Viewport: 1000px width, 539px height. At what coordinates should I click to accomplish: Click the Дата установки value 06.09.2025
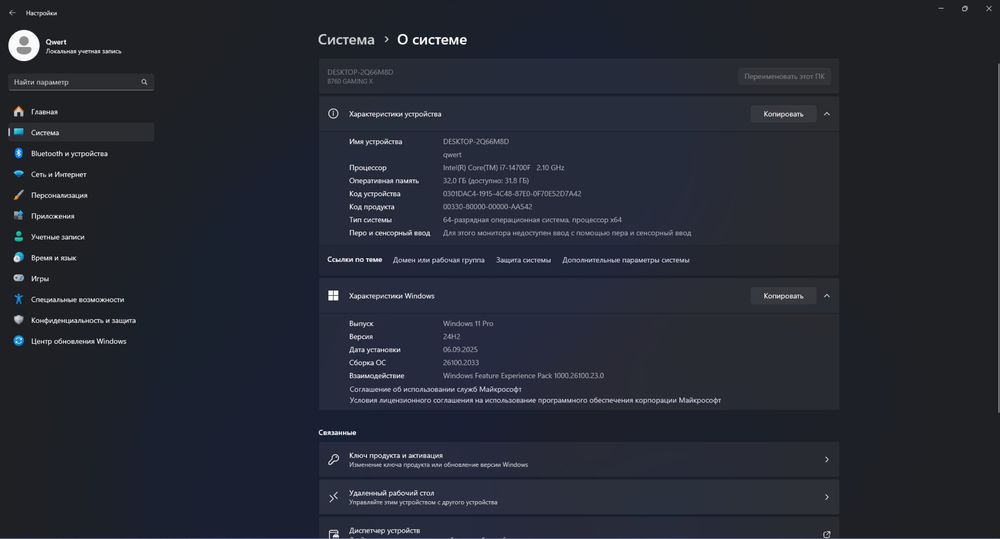pos(460,350)
